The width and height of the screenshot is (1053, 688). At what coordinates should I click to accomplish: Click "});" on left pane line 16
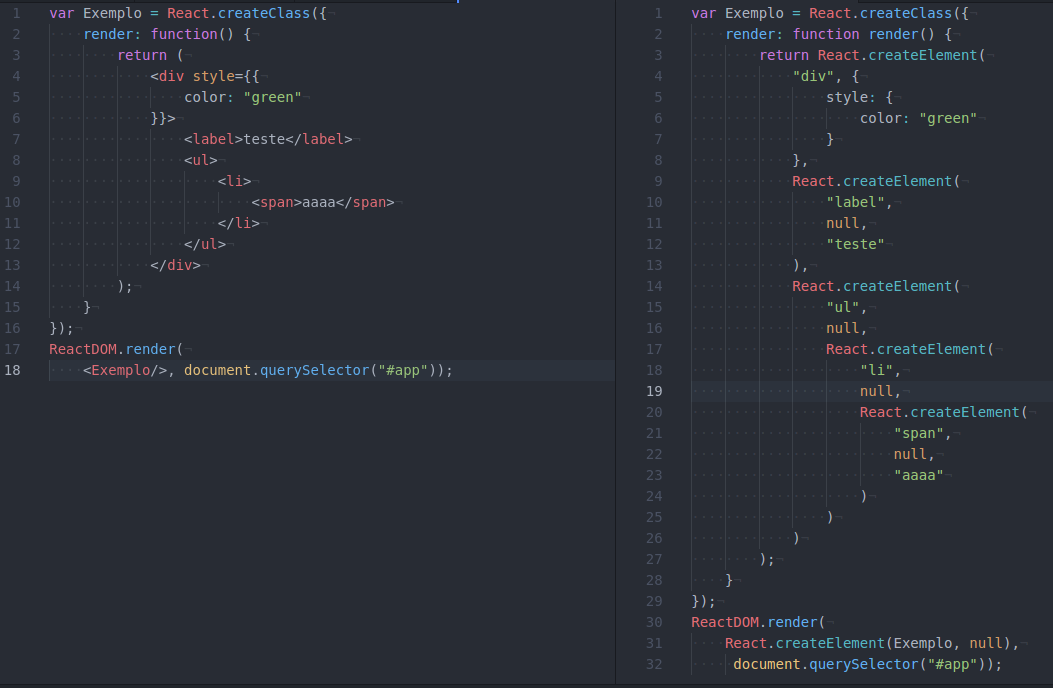[x=61, y=329]
